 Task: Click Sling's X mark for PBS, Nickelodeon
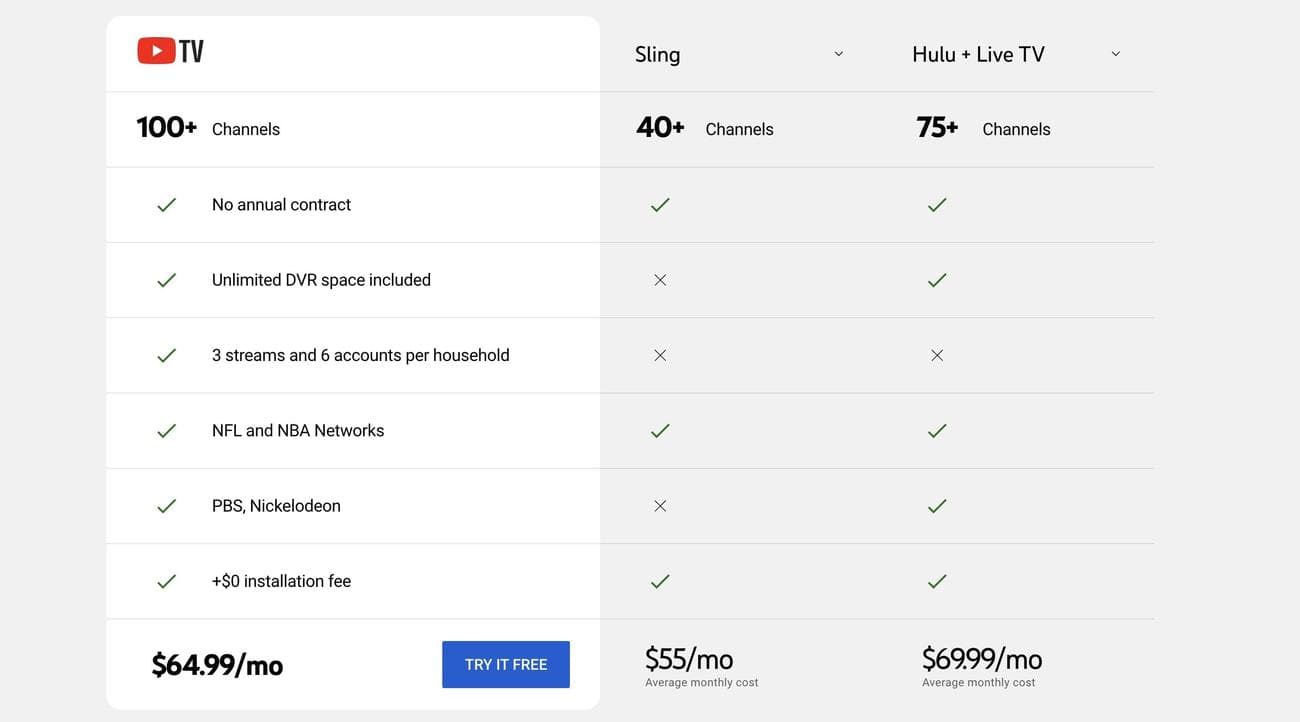(656, 503)
